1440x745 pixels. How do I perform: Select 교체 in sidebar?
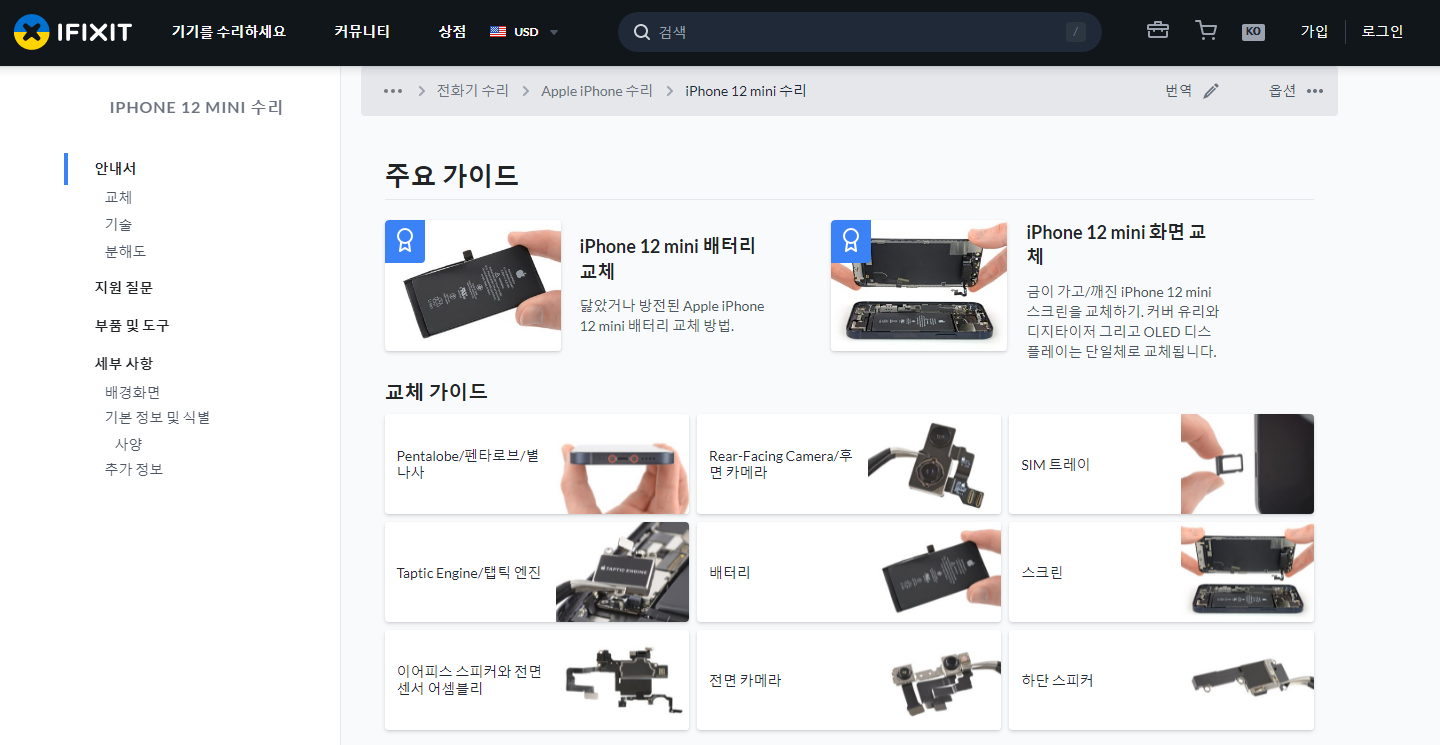point(119,198)
